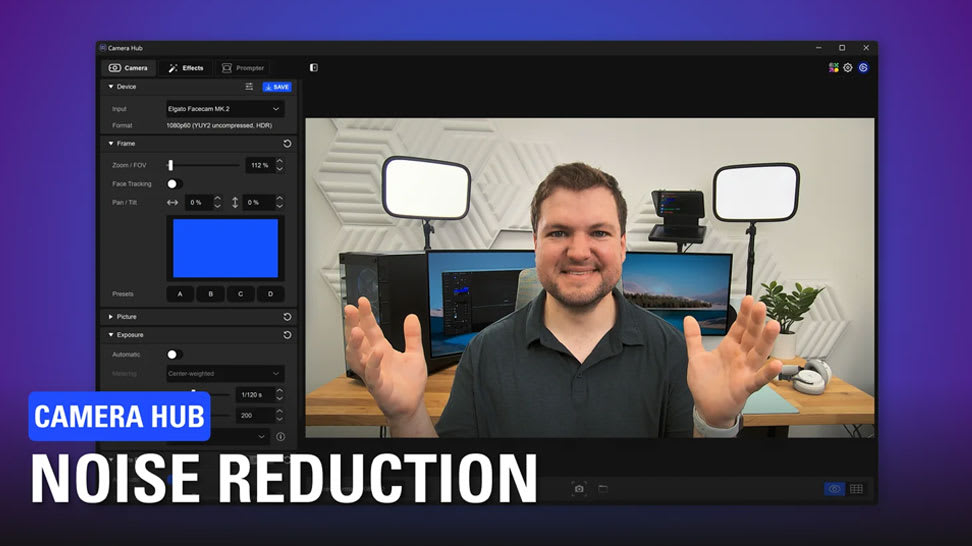Screen dimensions: 972x546
Task: Open the captures folder icon
Action: [x=603, y=488]
